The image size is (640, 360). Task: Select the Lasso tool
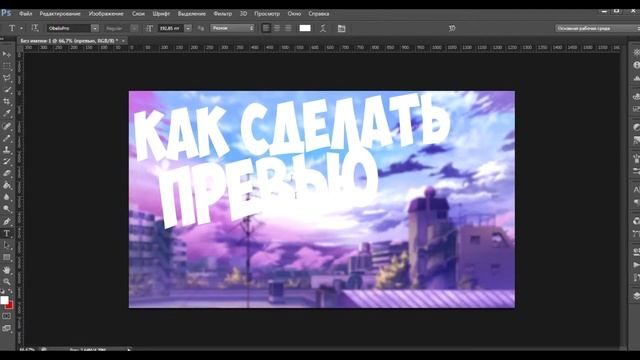click(7, 78)
